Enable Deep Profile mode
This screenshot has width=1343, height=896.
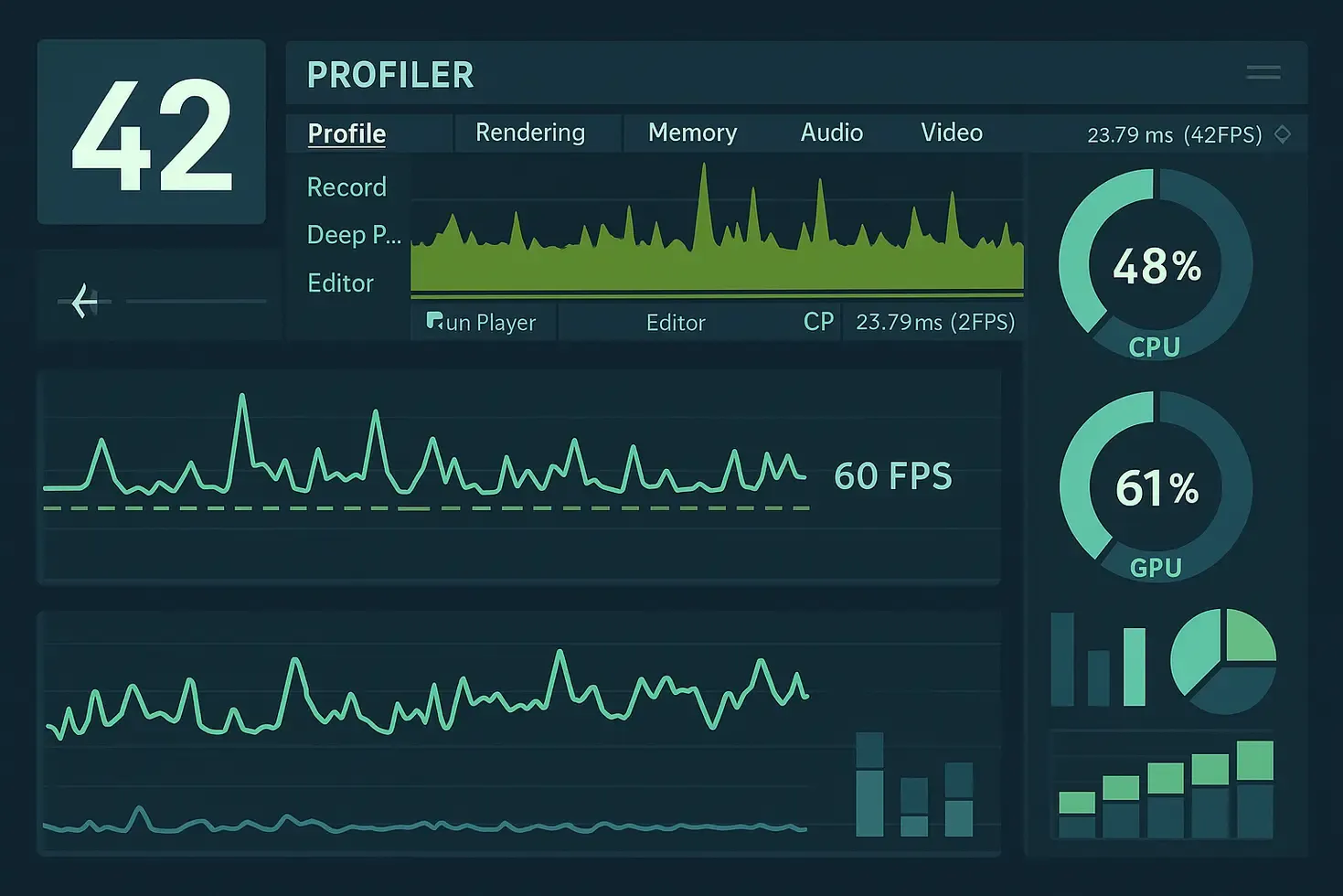click(353, 235)
